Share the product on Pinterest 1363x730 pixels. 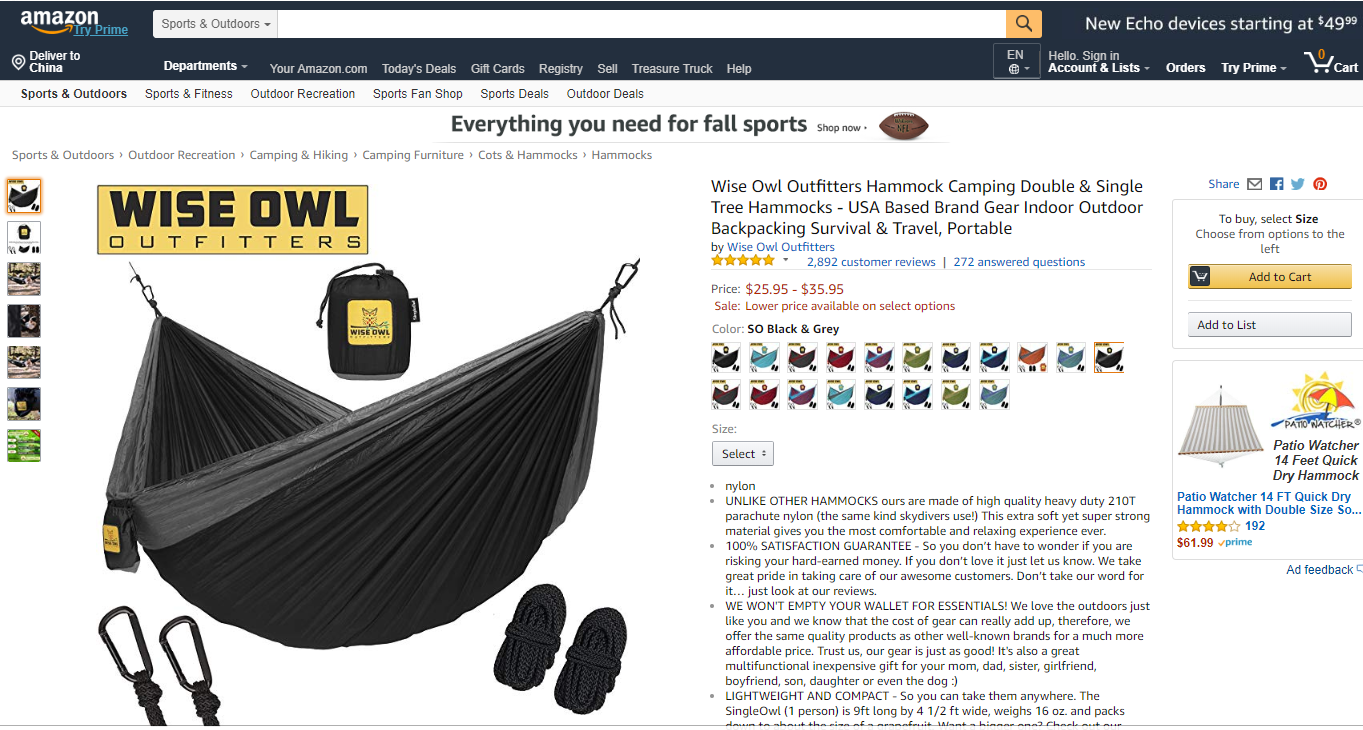coord(1320,184)
